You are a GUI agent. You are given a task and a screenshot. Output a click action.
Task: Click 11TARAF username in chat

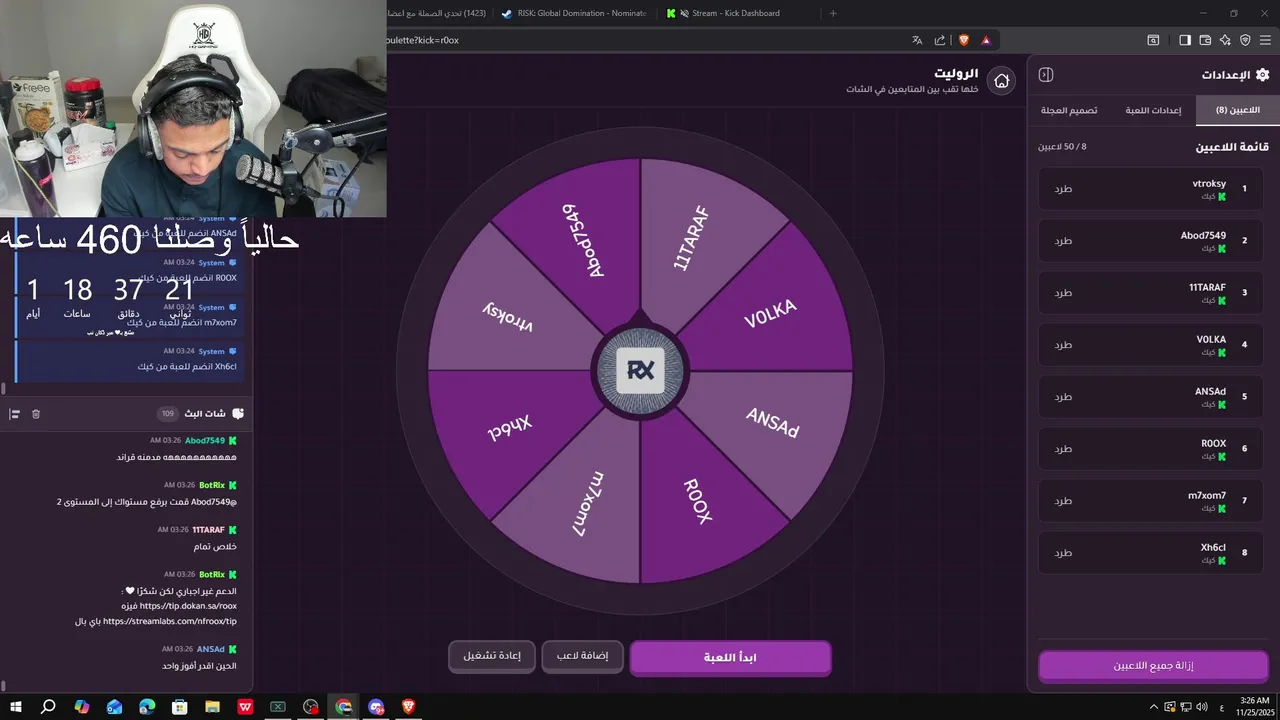tap(209, 529)
